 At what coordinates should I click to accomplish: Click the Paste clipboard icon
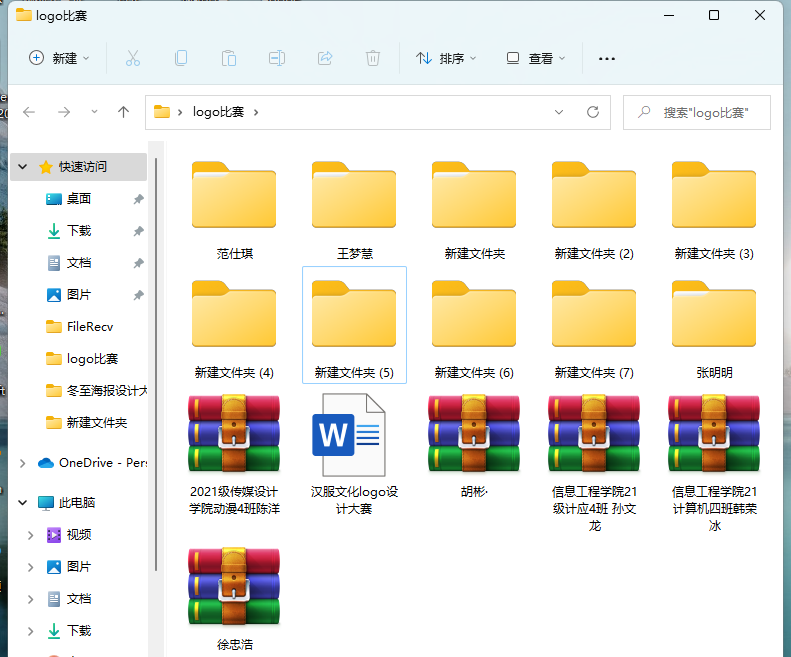click(x=229, y=58)
